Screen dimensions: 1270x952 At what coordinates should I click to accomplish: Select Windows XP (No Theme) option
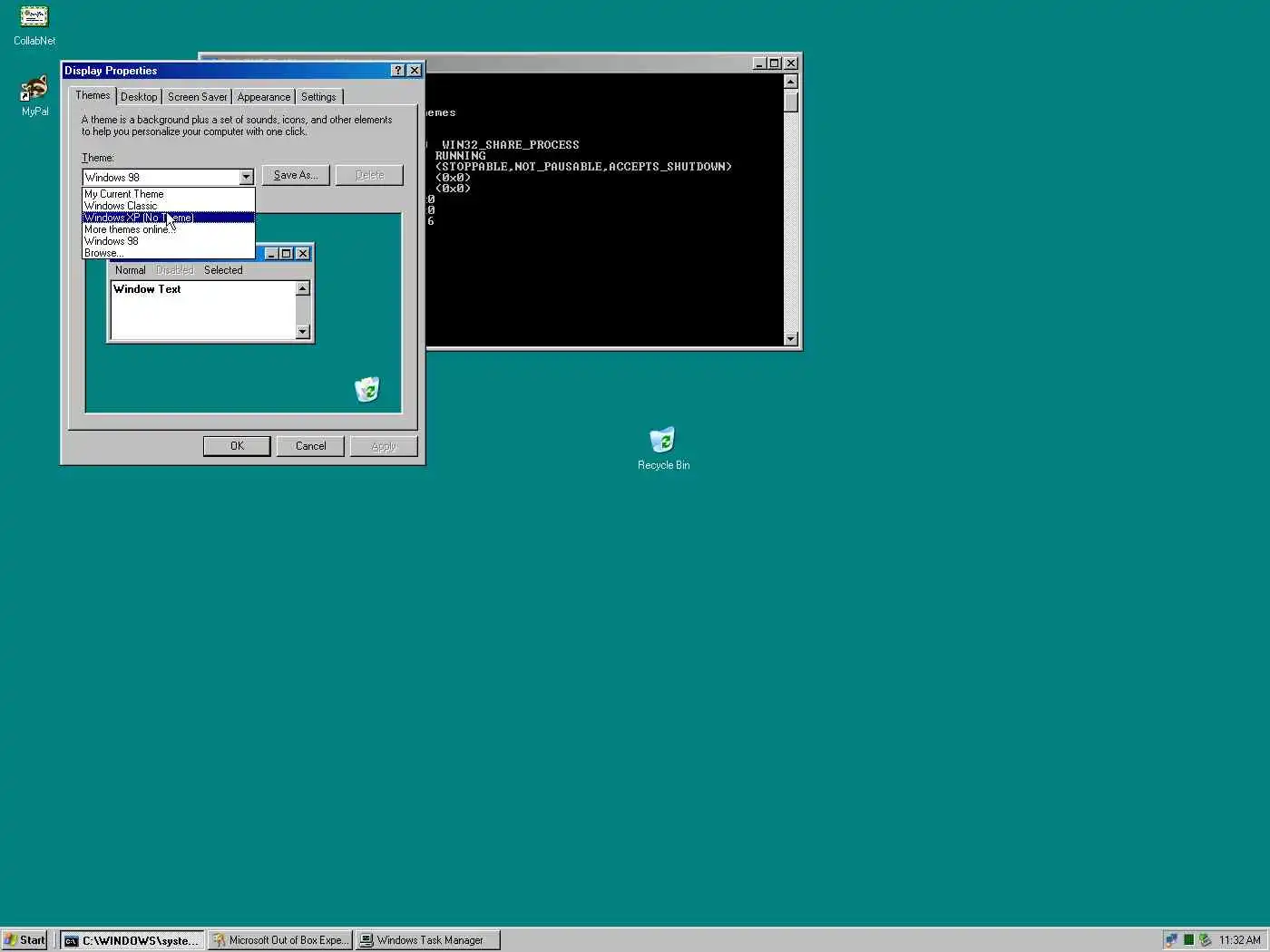(169, 218)
